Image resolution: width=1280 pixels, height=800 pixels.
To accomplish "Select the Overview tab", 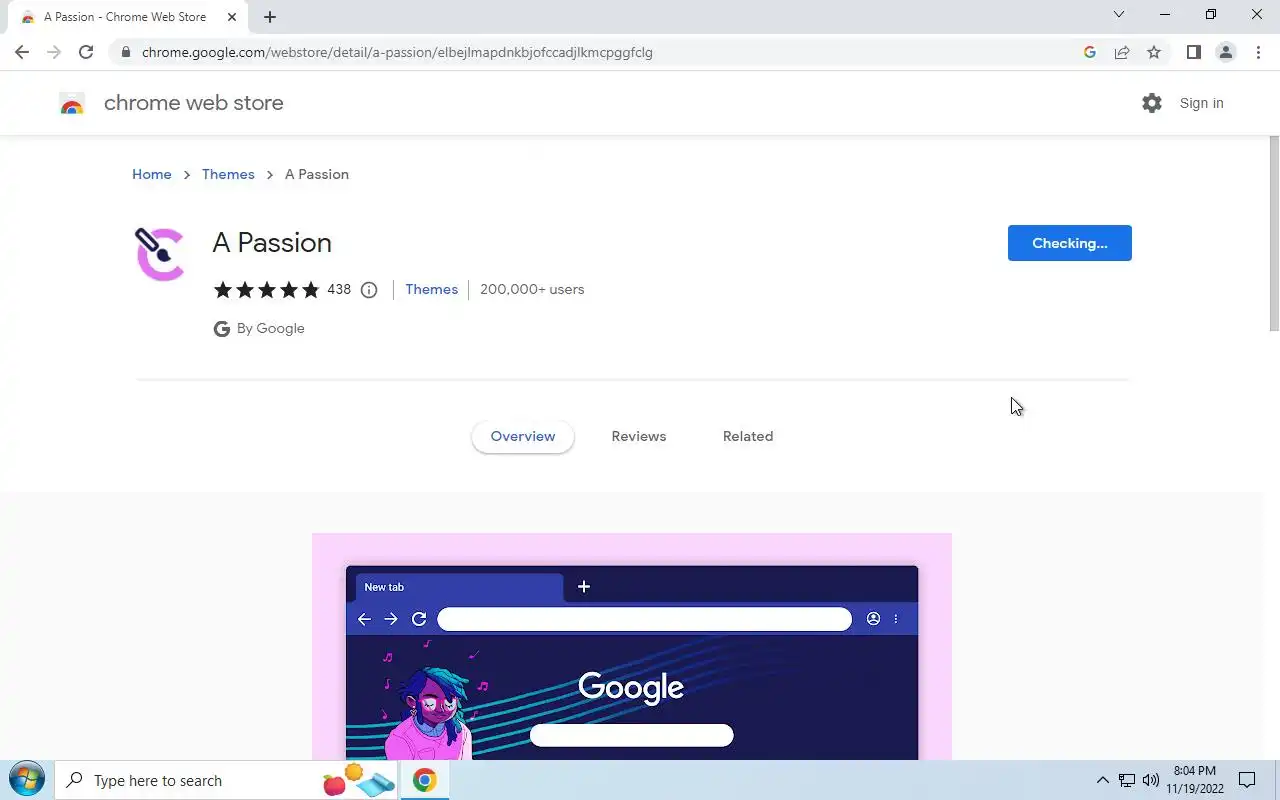I will click(523, 436).
